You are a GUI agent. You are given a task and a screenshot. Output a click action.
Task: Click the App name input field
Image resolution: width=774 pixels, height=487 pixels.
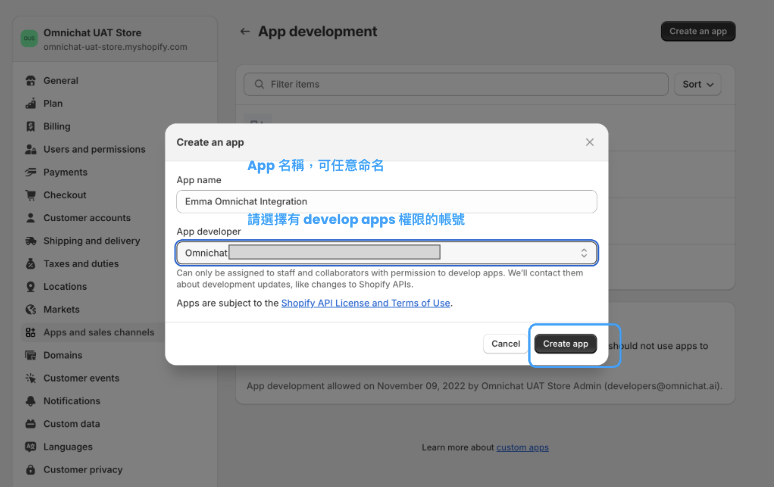pos(387,201)
